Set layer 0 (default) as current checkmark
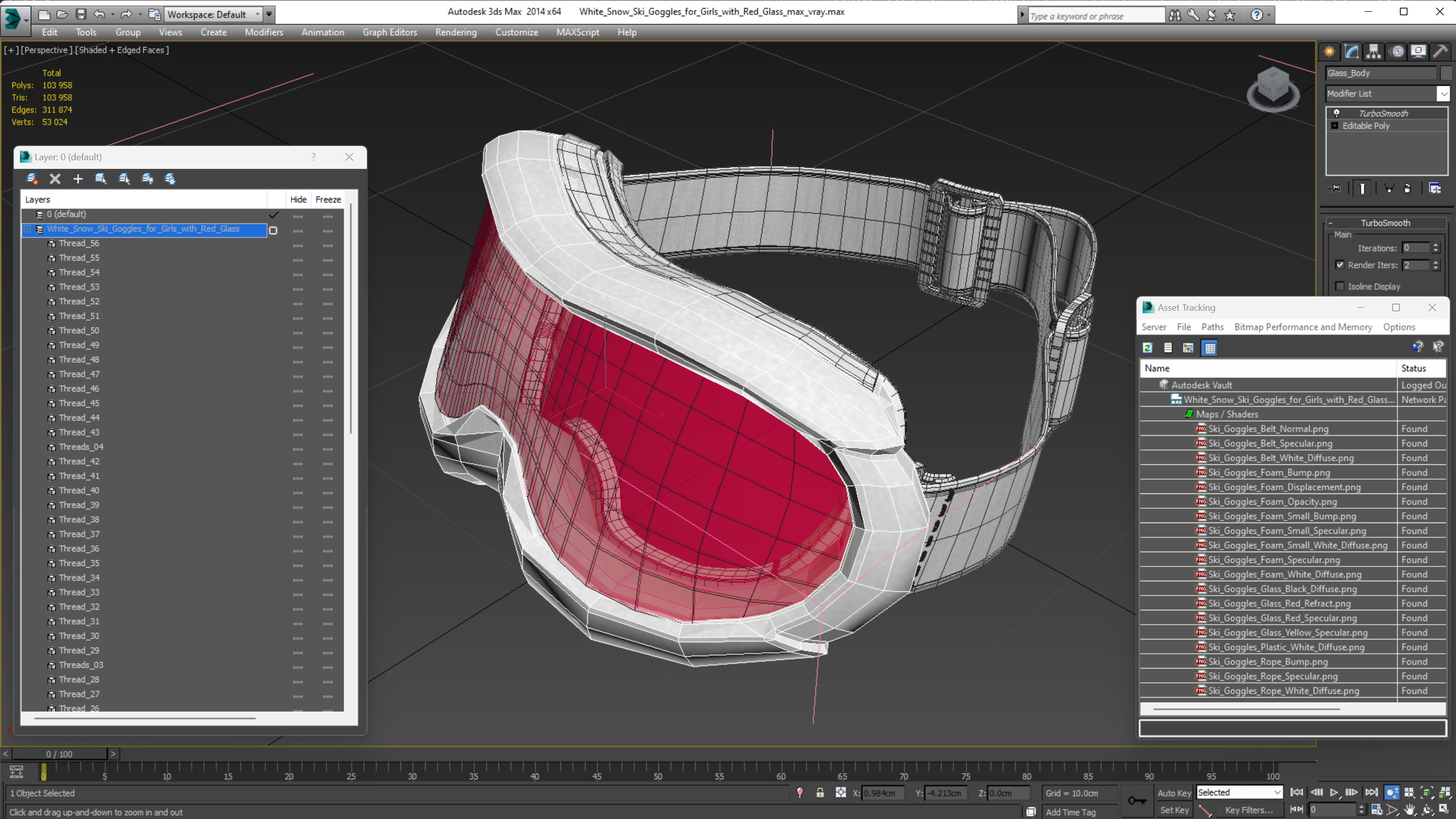This screenshot has width=1456, height=819. click(274, 215)
